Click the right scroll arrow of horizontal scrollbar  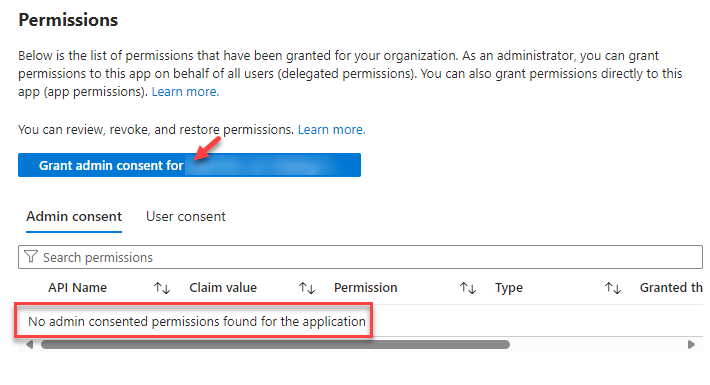[691, 345]
